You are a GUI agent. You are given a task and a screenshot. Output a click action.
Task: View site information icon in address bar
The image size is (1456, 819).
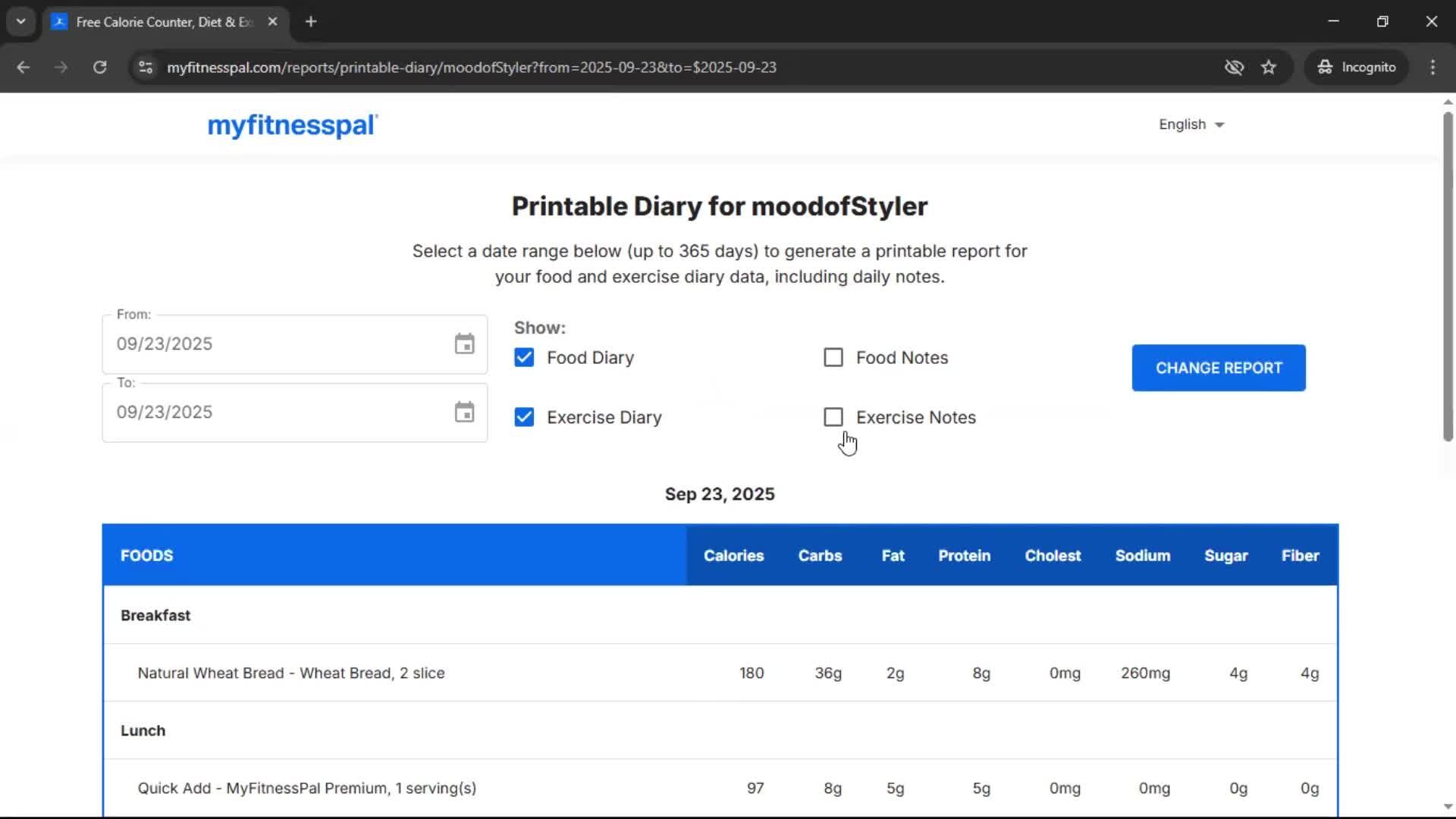(146, 67)
